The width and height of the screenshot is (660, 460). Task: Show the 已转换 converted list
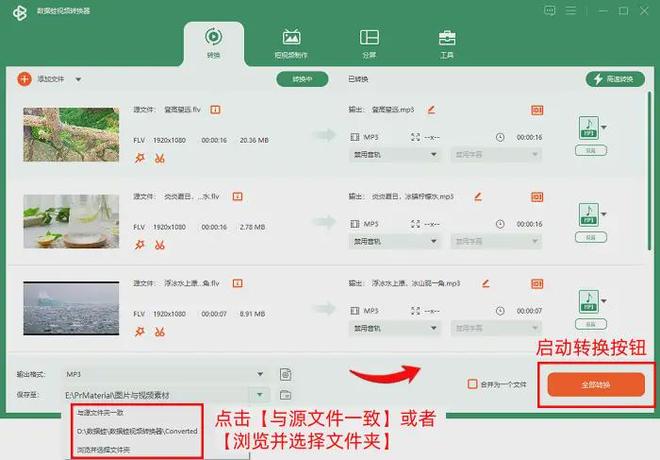pyautogui.click(x=358, y=79)
